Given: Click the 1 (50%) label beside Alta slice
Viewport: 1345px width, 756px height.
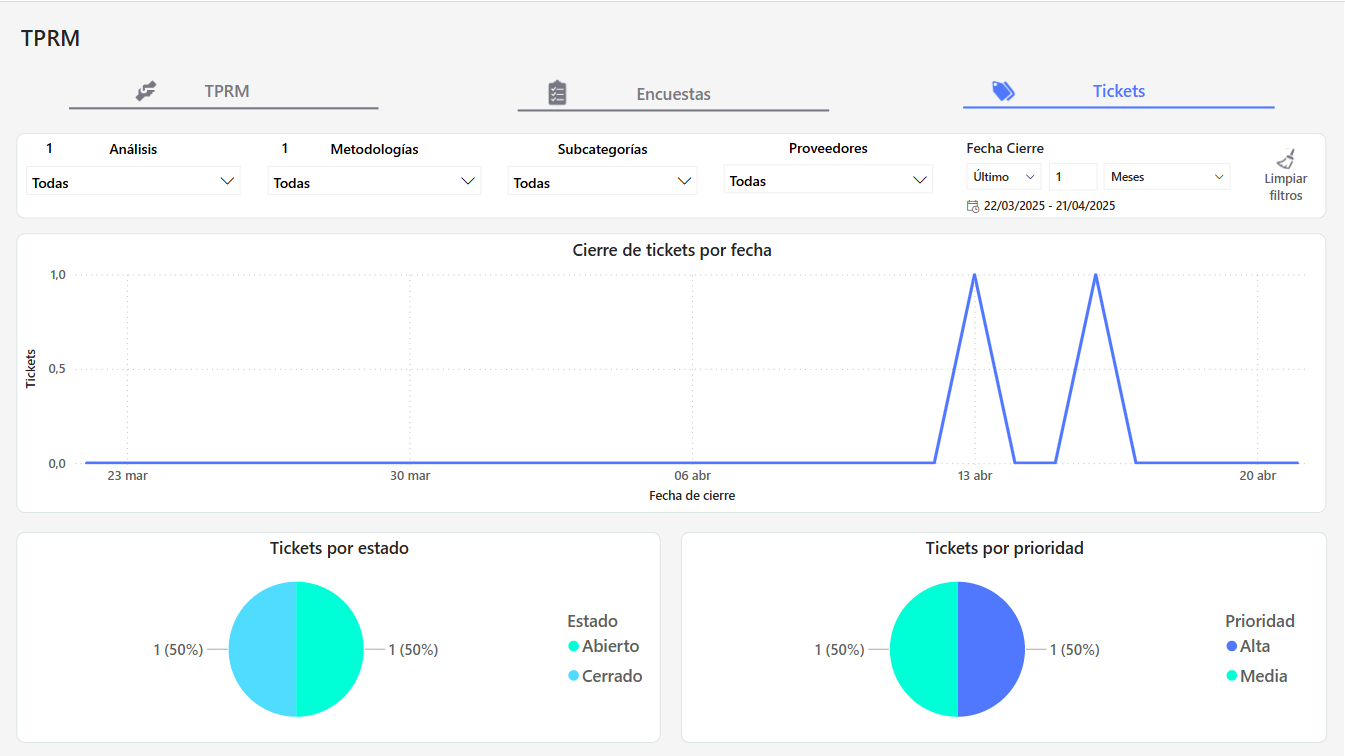Looking at the screenshot, I should 1075,650.
